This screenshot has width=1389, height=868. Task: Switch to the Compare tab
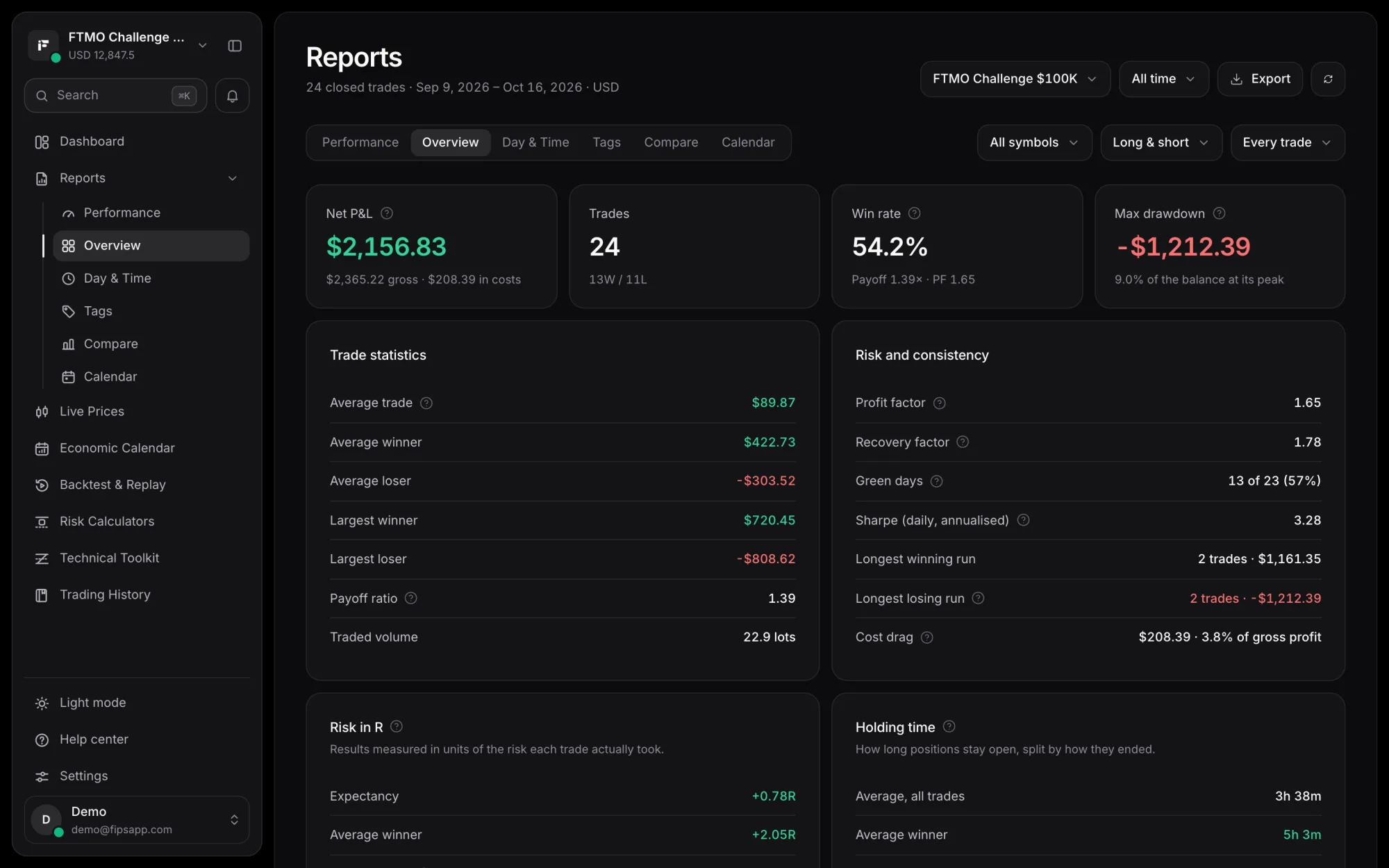(671, 142)
